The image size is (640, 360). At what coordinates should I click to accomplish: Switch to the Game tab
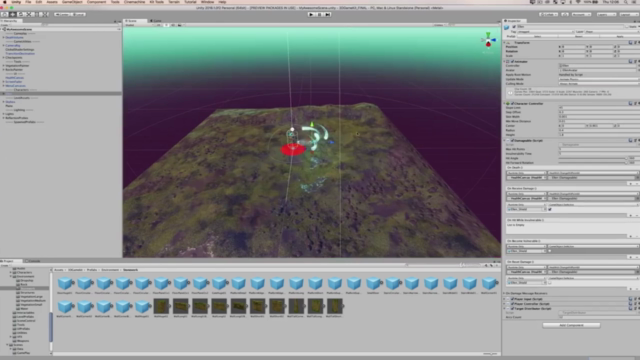(156, 21)
